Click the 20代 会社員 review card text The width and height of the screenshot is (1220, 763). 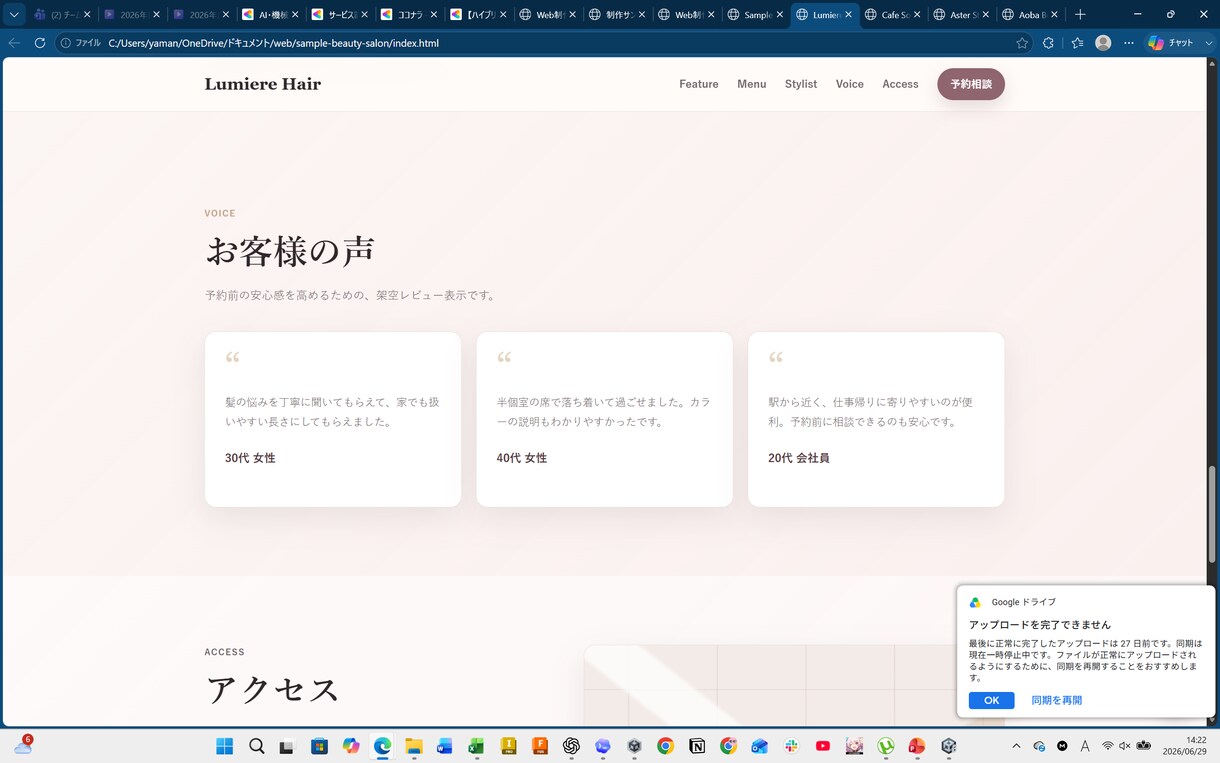pyautogui.click(x=799, y=458)
